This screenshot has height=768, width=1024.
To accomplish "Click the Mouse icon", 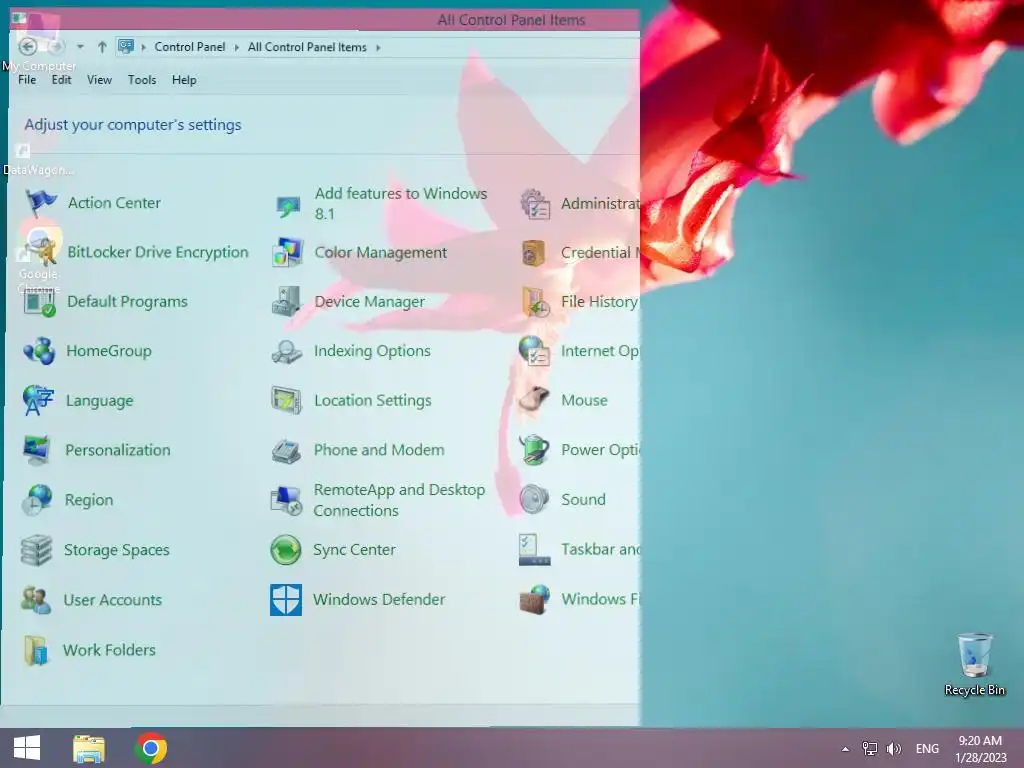I will (x=534, y=399).
